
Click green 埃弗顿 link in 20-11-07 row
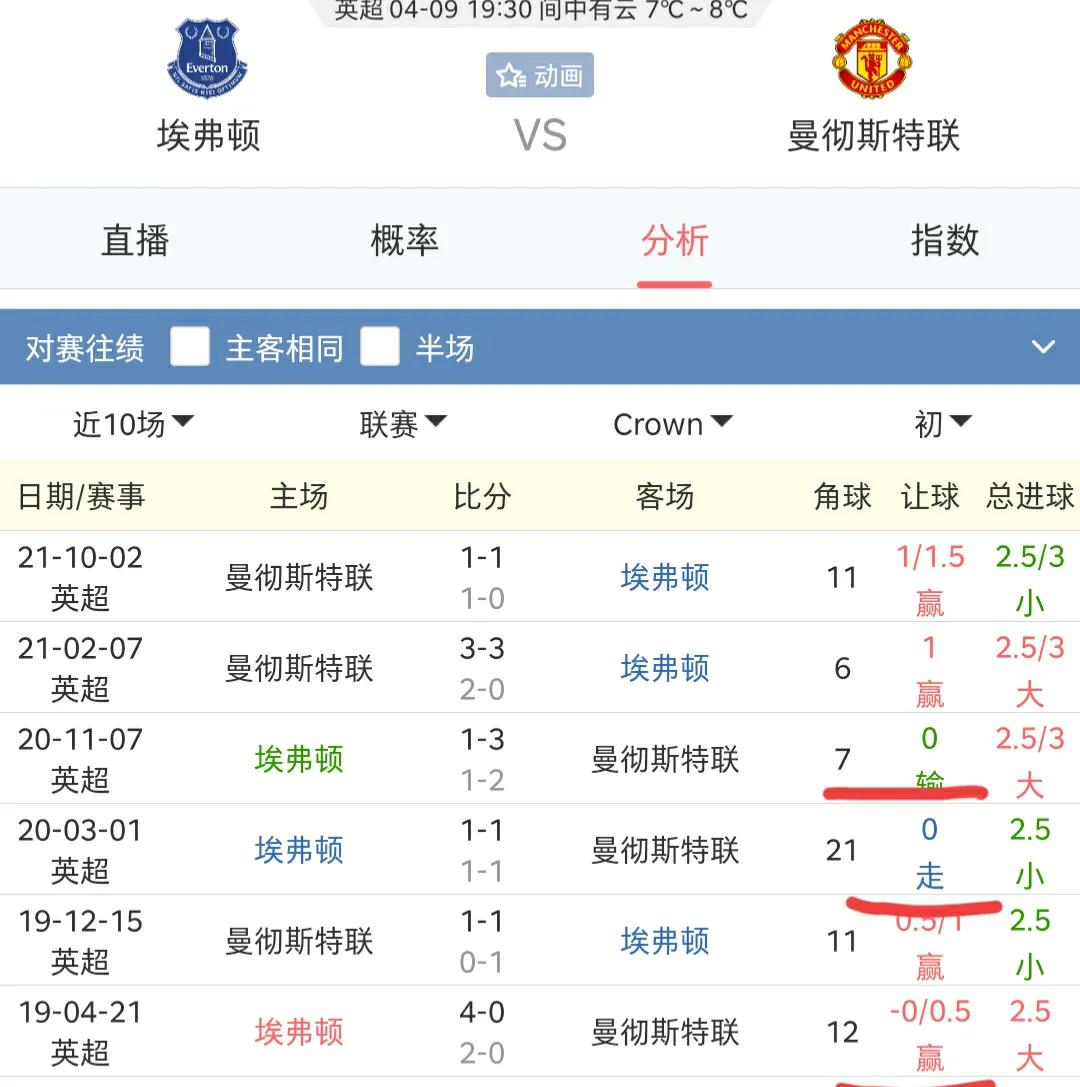(x=299, y=759)
